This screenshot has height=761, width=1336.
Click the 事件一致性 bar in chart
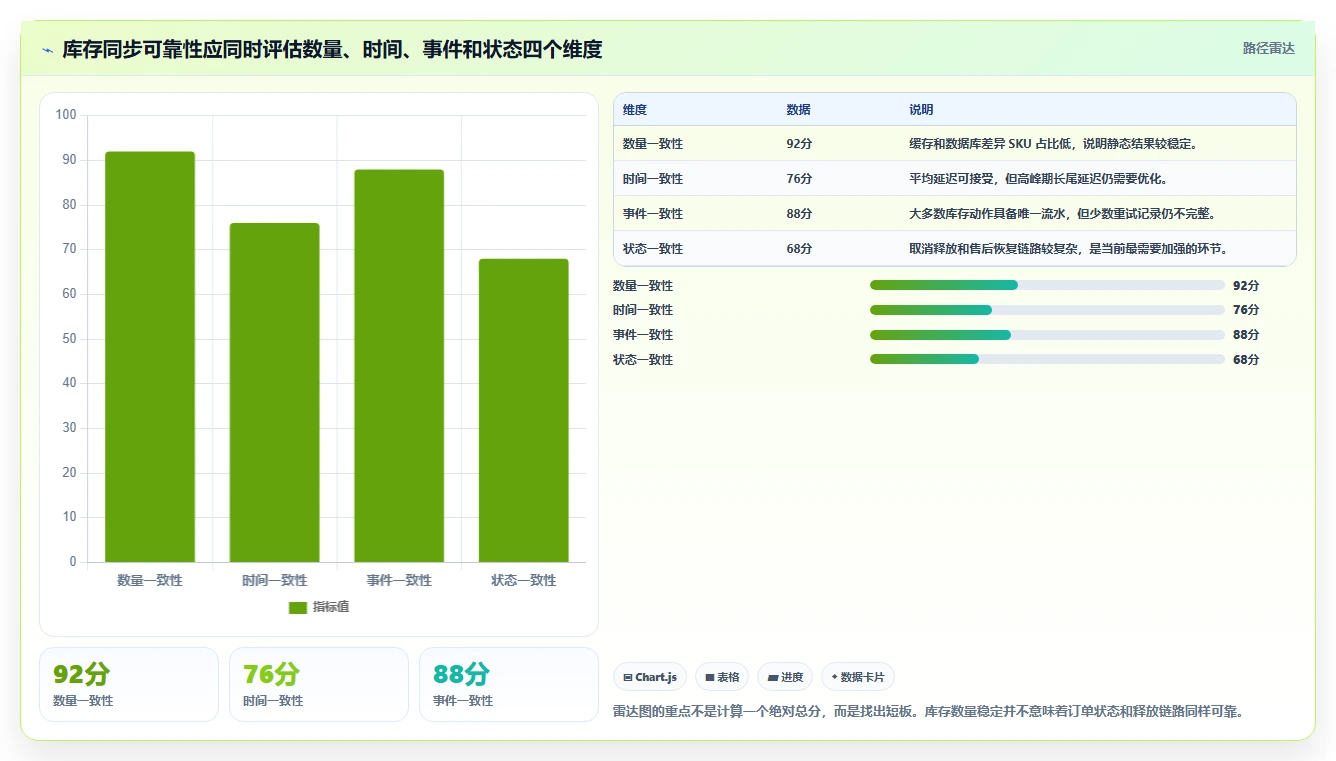tap(399, 366)
